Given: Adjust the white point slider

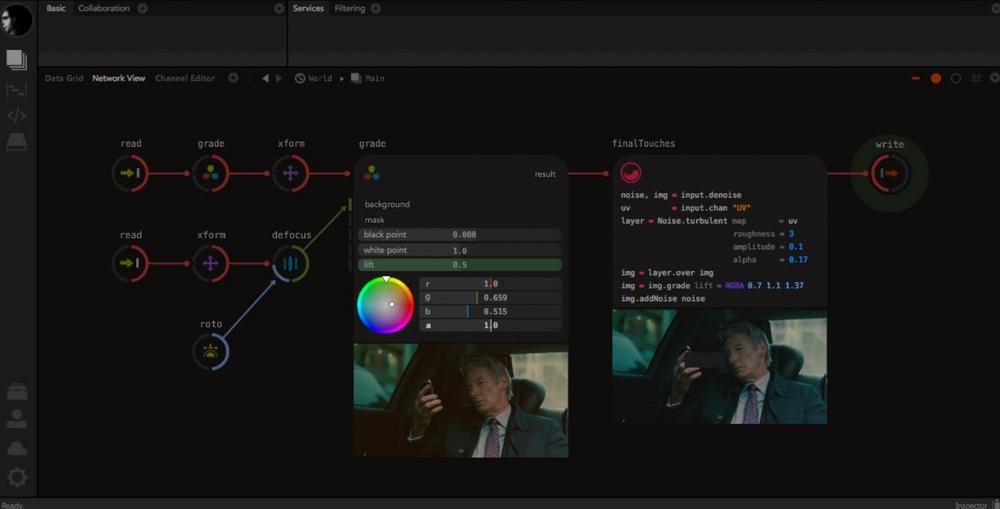Looking at the screenshot, I should tap(460, 250).
